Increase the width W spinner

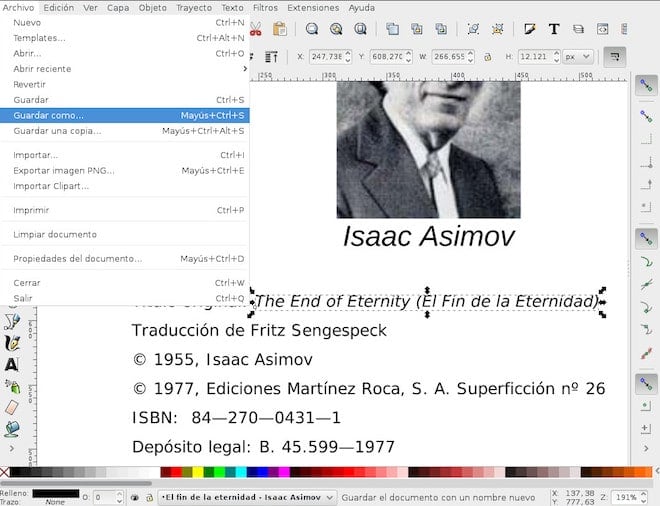tap(471, 53)
